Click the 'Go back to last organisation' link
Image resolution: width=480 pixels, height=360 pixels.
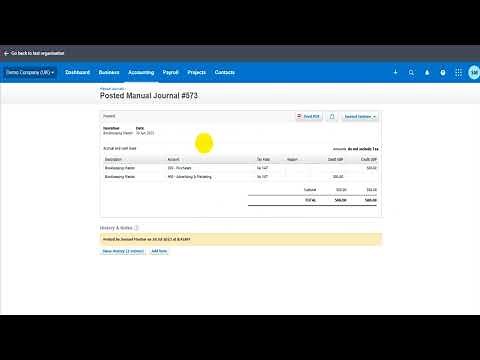pyautogui.click(x=37, y=53)
